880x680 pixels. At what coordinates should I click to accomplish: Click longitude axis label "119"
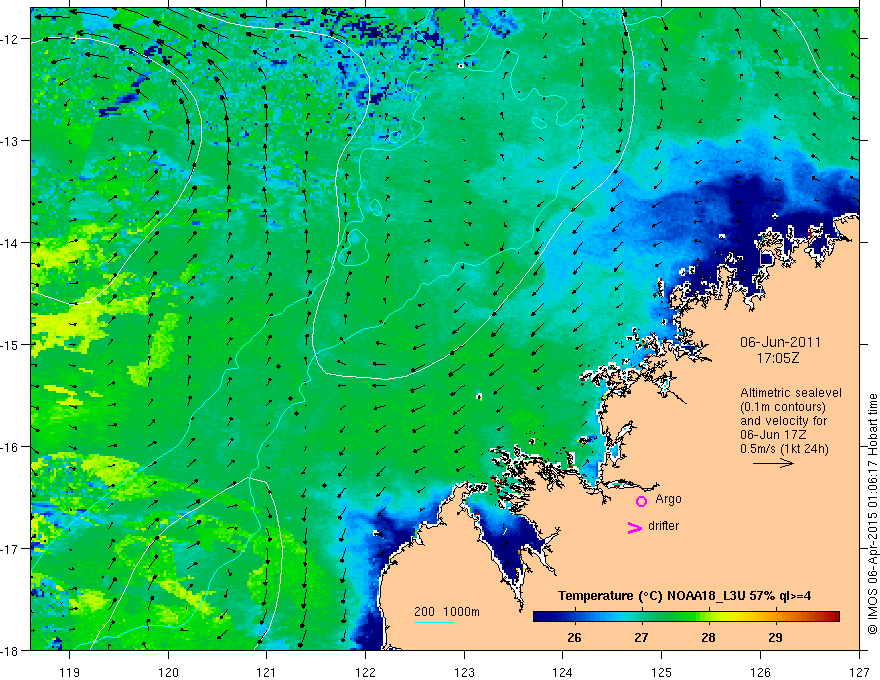click(70, 672)
